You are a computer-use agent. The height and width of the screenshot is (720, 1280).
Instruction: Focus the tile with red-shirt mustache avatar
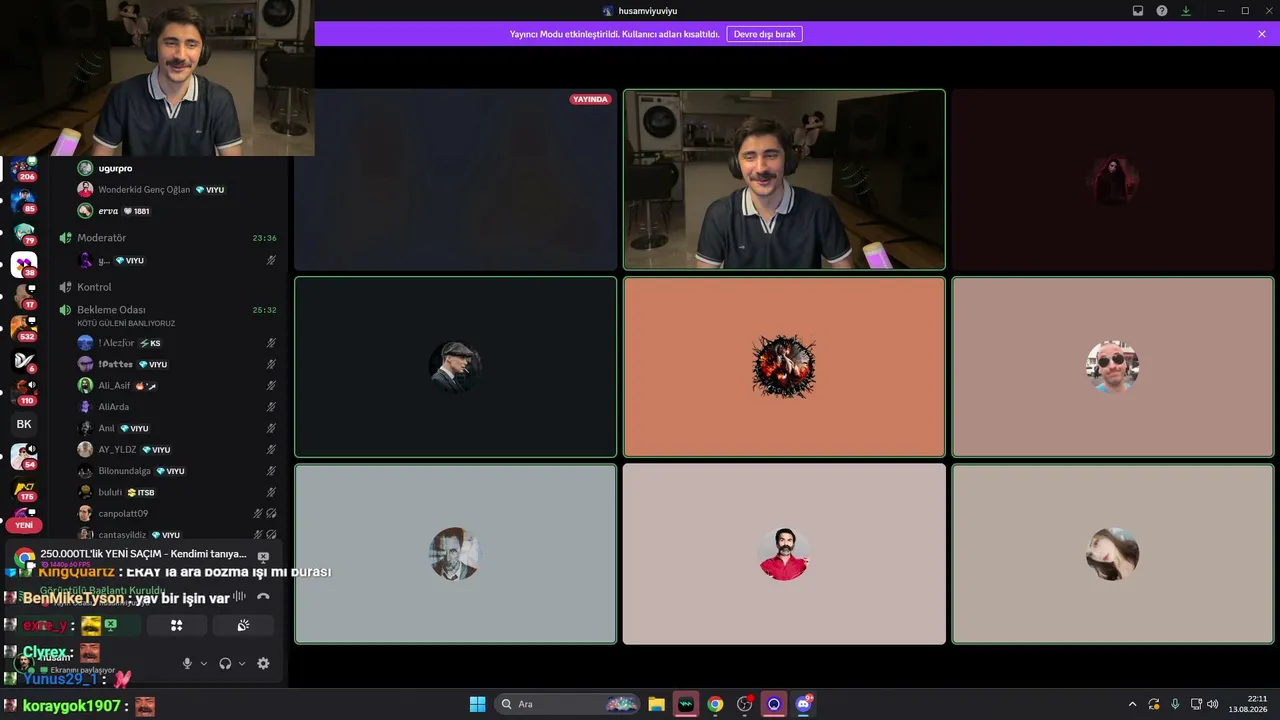coord(784,554)
